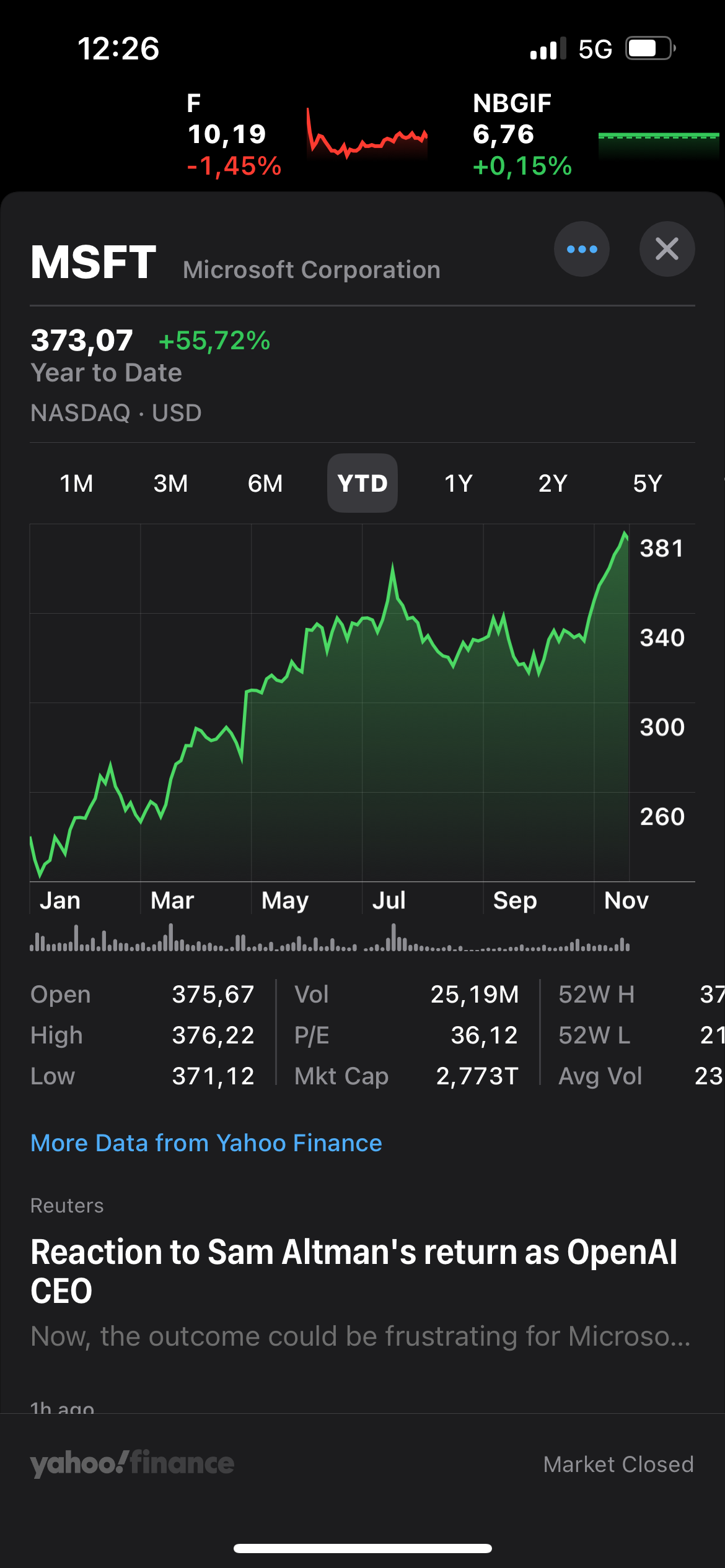Tap the NBGIF price 6,76
The height and width of the screenshot is (1568, 725).
coord(503,134)
